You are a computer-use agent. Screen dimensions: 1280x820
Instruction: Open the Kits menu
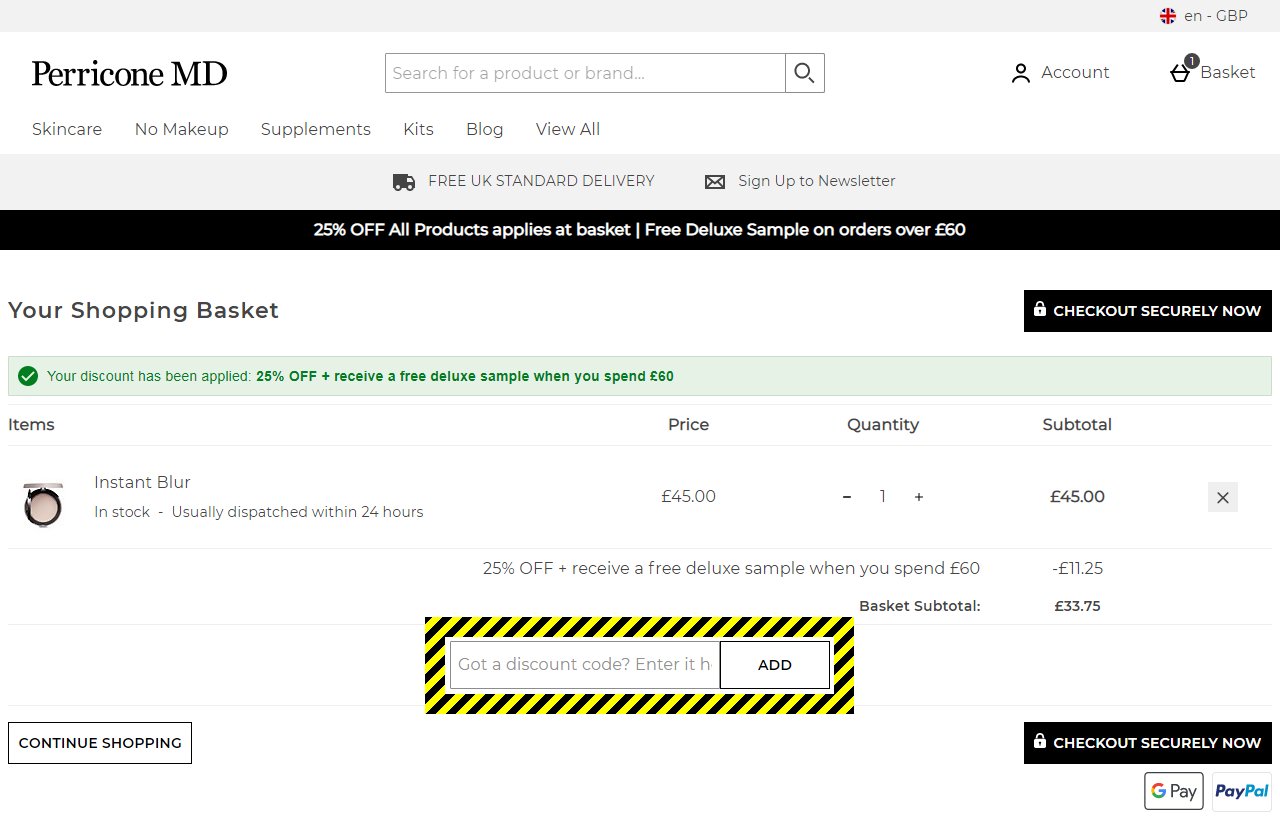(418, 129)
